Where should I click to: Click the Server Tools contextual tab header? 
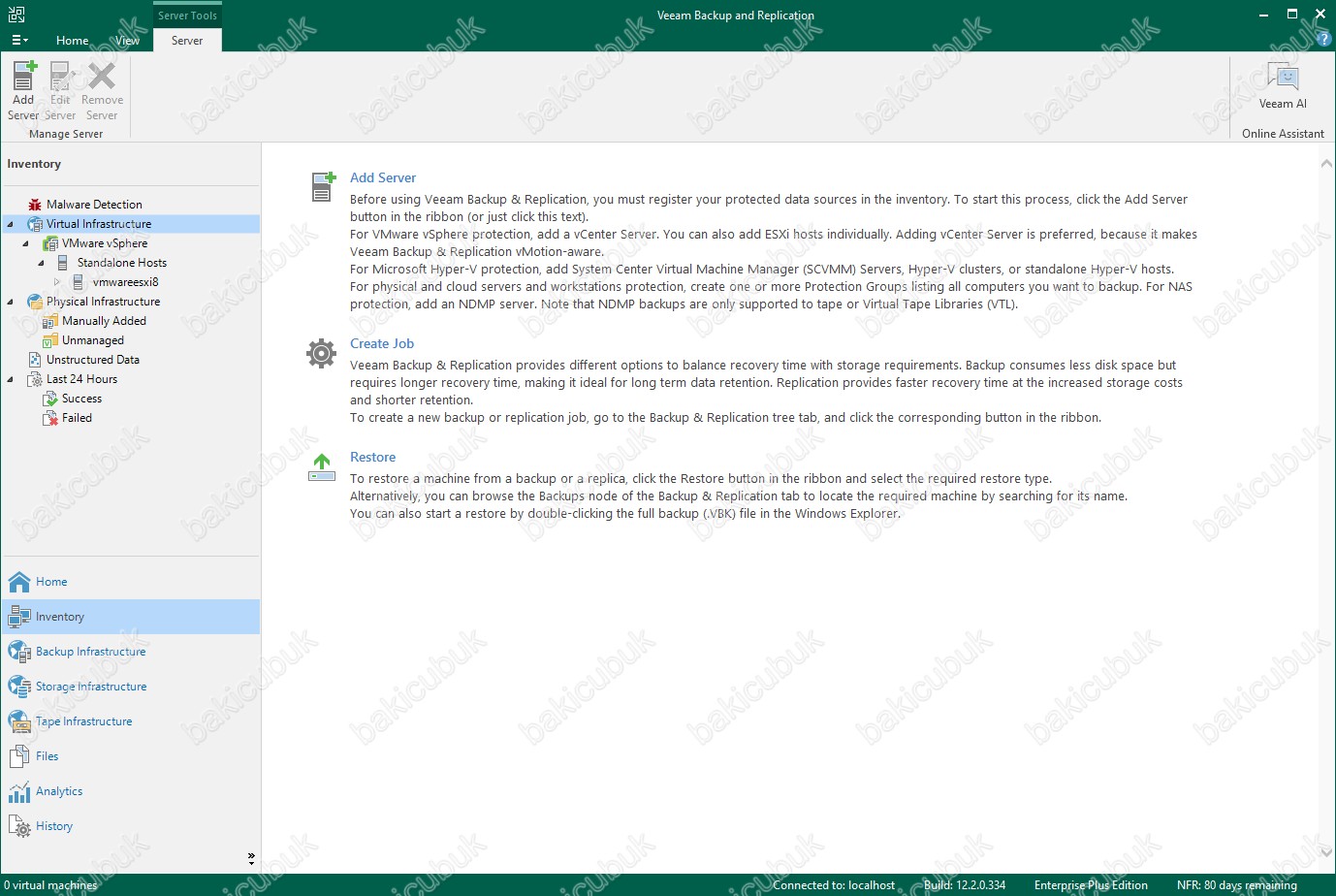pos(187,16)
